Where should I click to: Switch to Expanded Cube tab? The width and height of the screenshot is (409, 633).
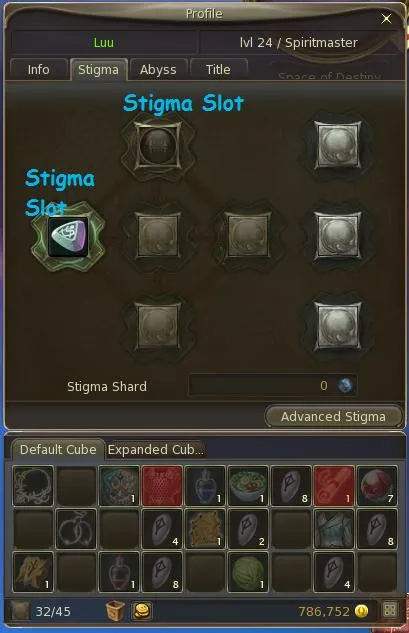point(155,449)
